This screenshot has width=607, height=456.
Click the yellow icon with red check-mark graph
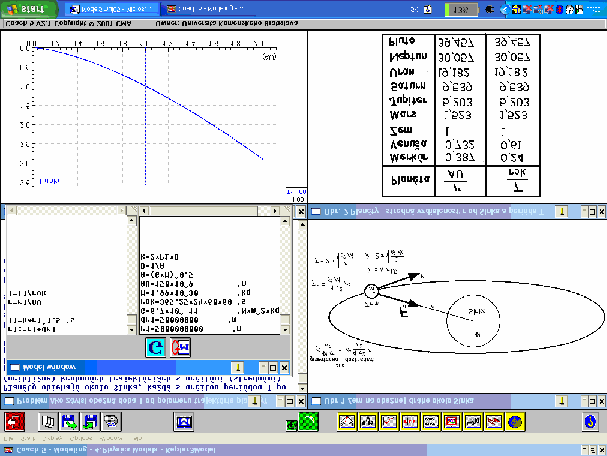click(x=389, y=422)
